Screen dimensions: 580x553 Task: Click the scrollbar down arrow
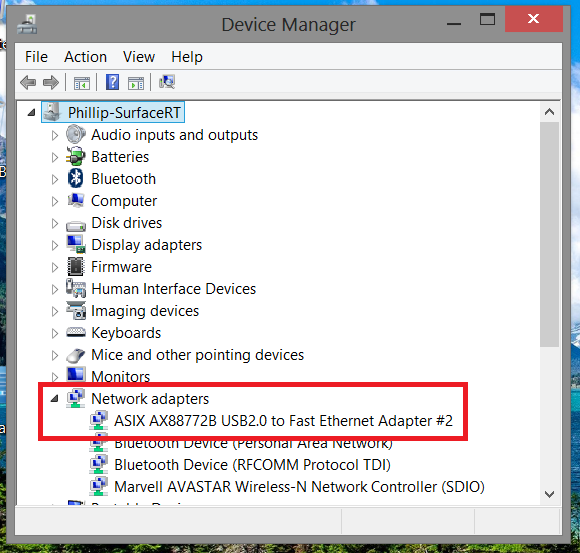coord(549,494)
